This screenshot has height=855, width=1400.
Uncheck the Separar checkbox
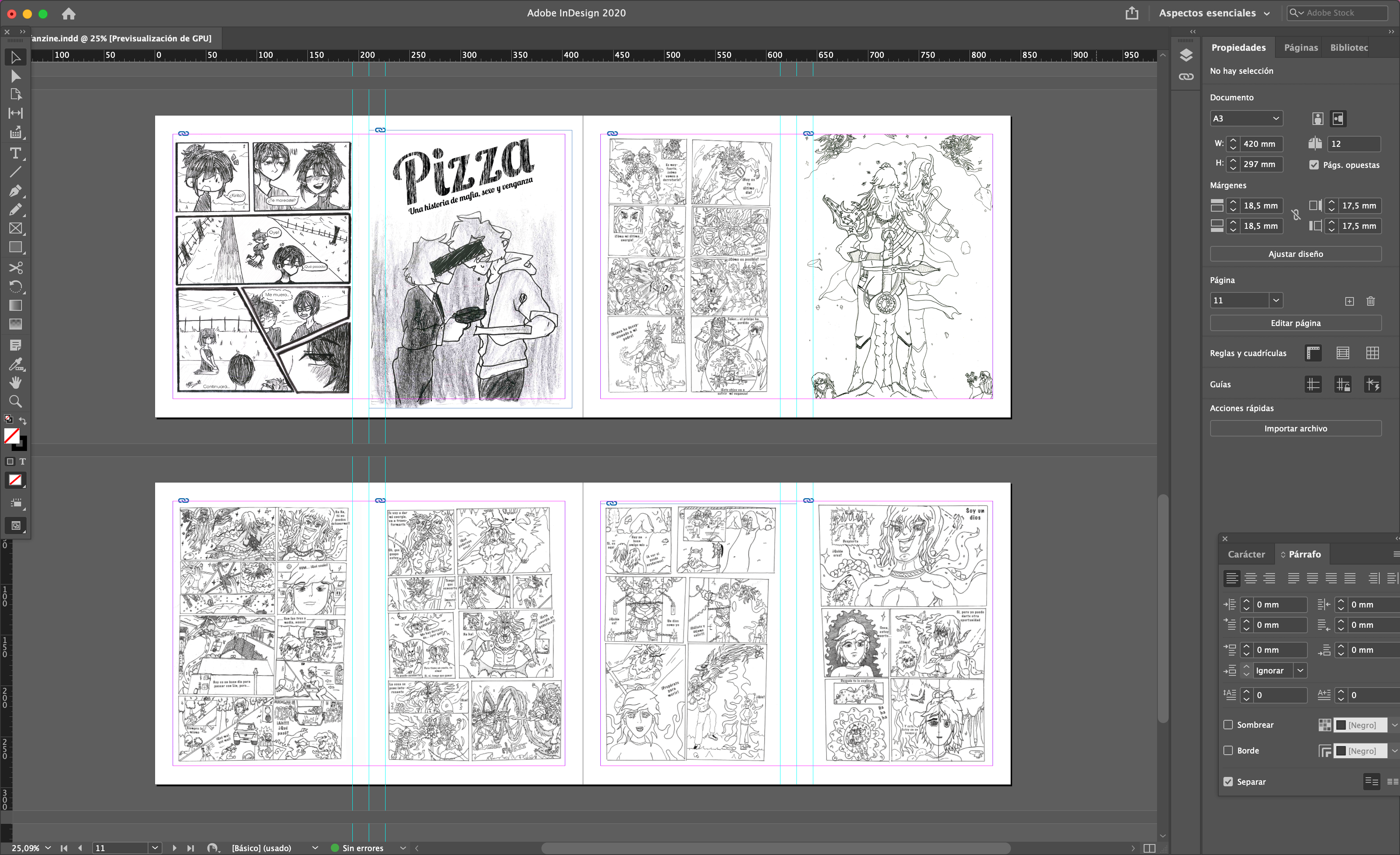point(1228,781)
